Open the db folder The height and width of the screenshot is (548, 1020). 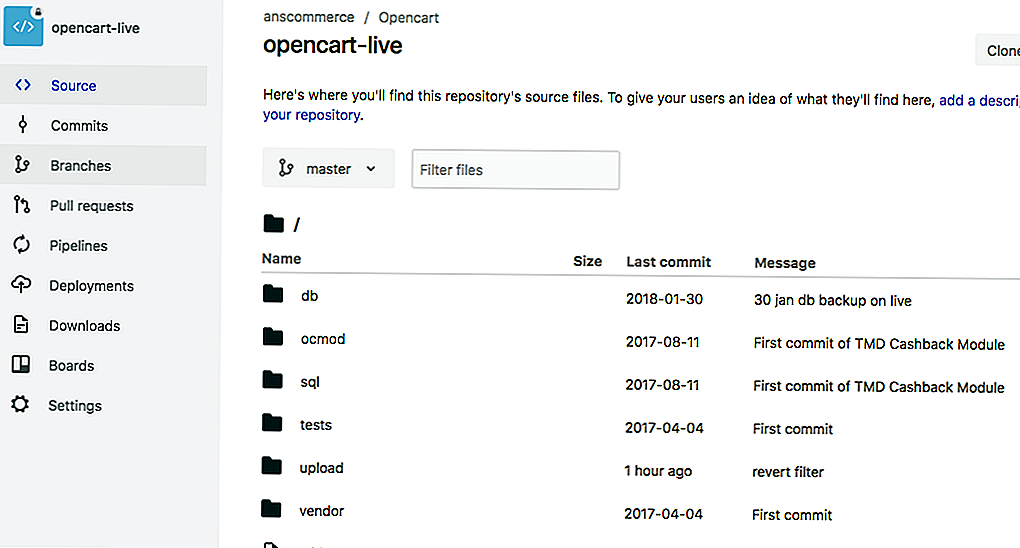point(309,296)
